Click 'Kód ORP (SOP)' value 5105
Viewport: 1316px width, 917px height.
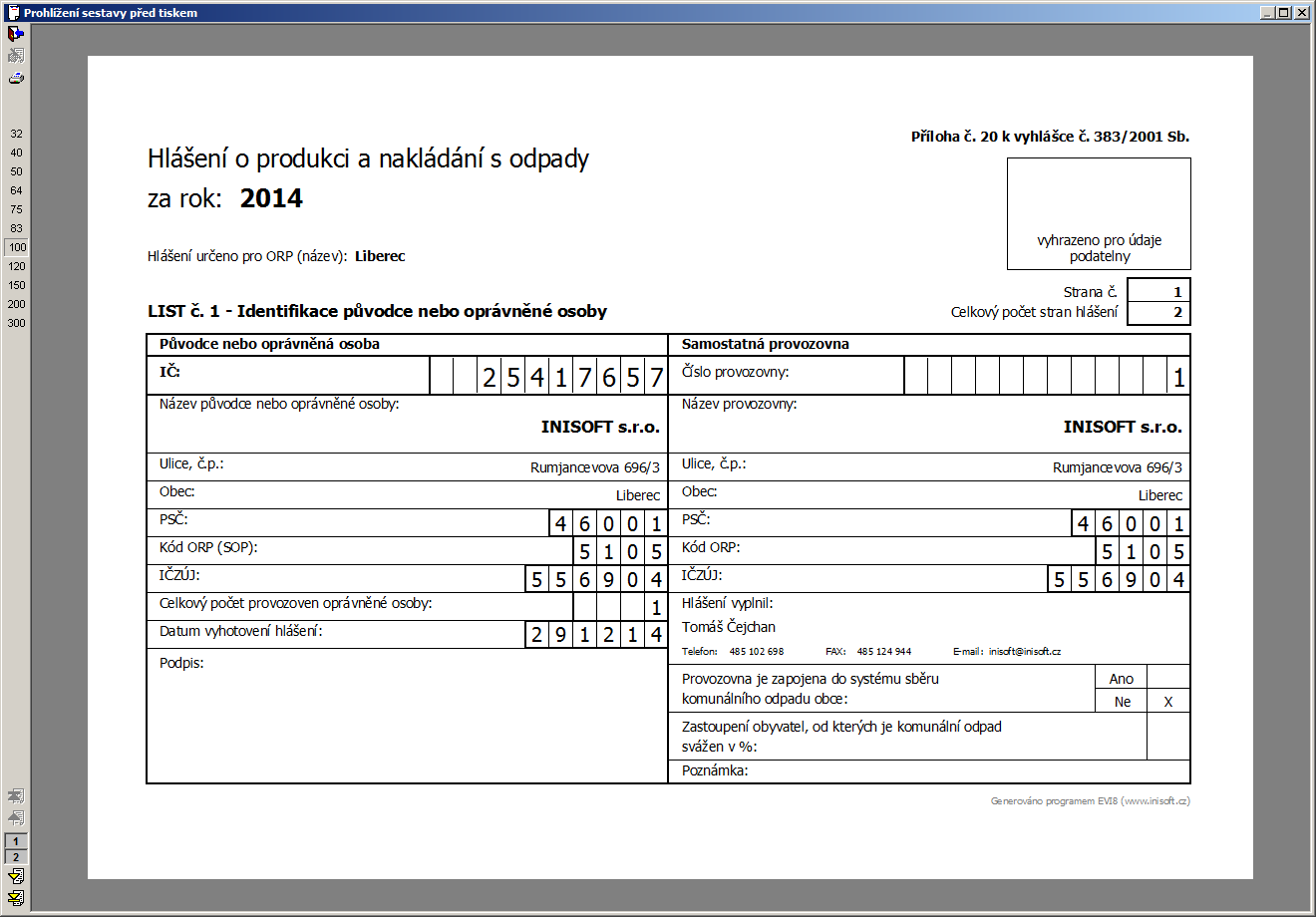click(x=620, y=551)
